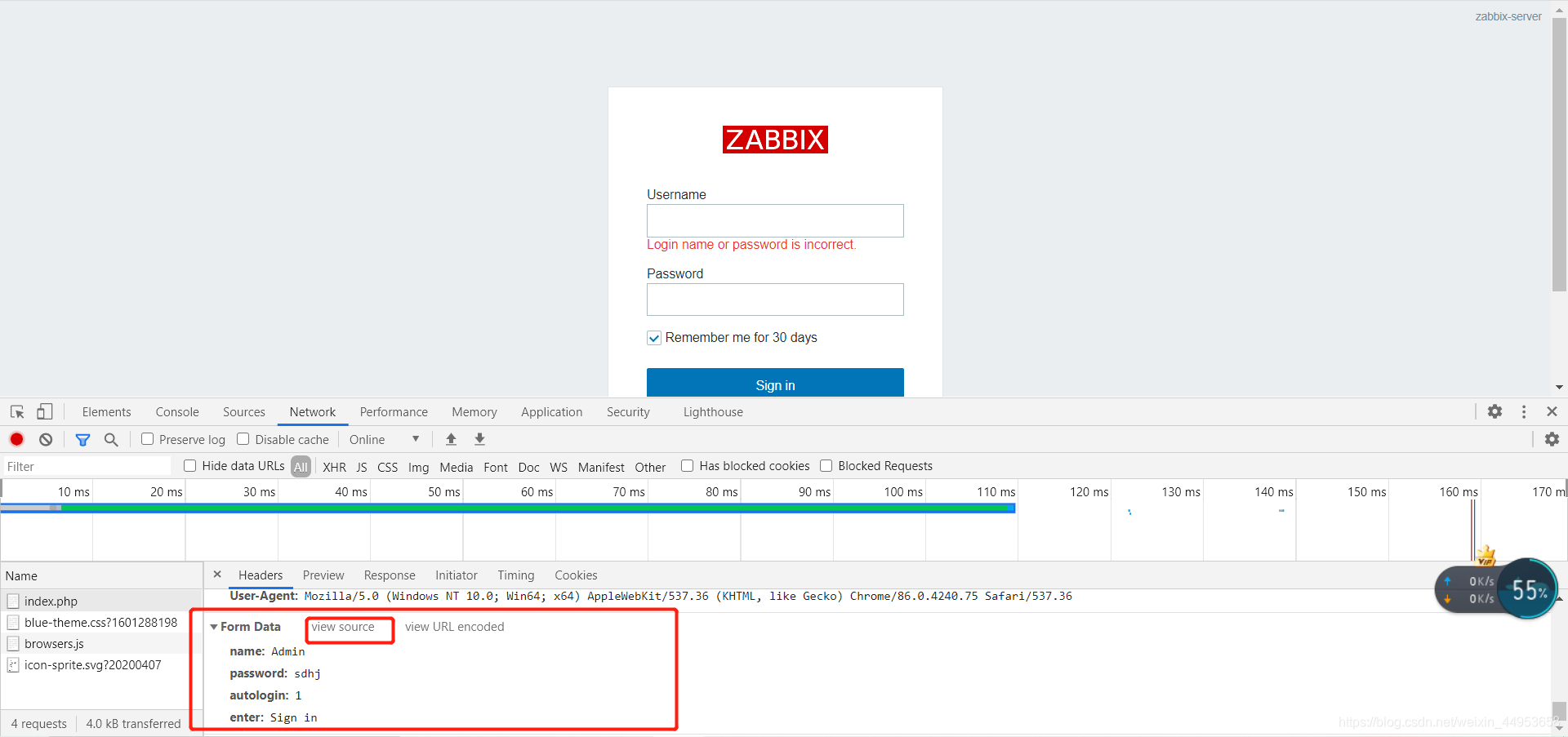Screen dimensions: 1568x737
Task: Click view source for Form Data
Action: coord(343,627)
